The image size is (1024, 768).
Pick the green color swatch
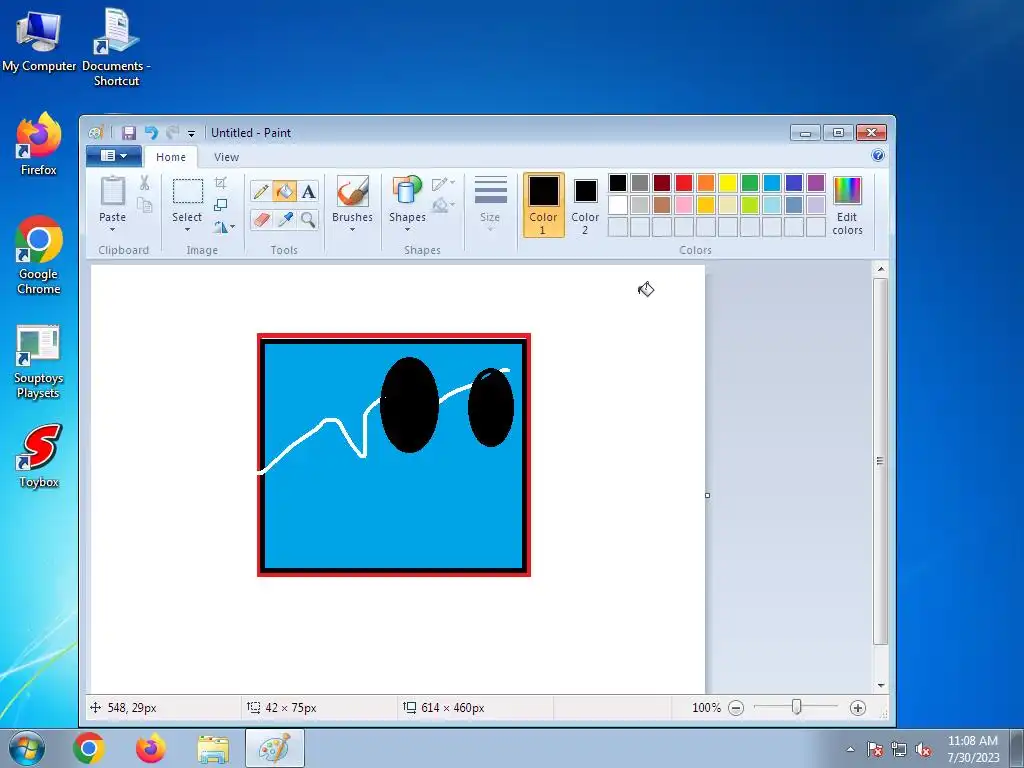click(x=750, y=183)
